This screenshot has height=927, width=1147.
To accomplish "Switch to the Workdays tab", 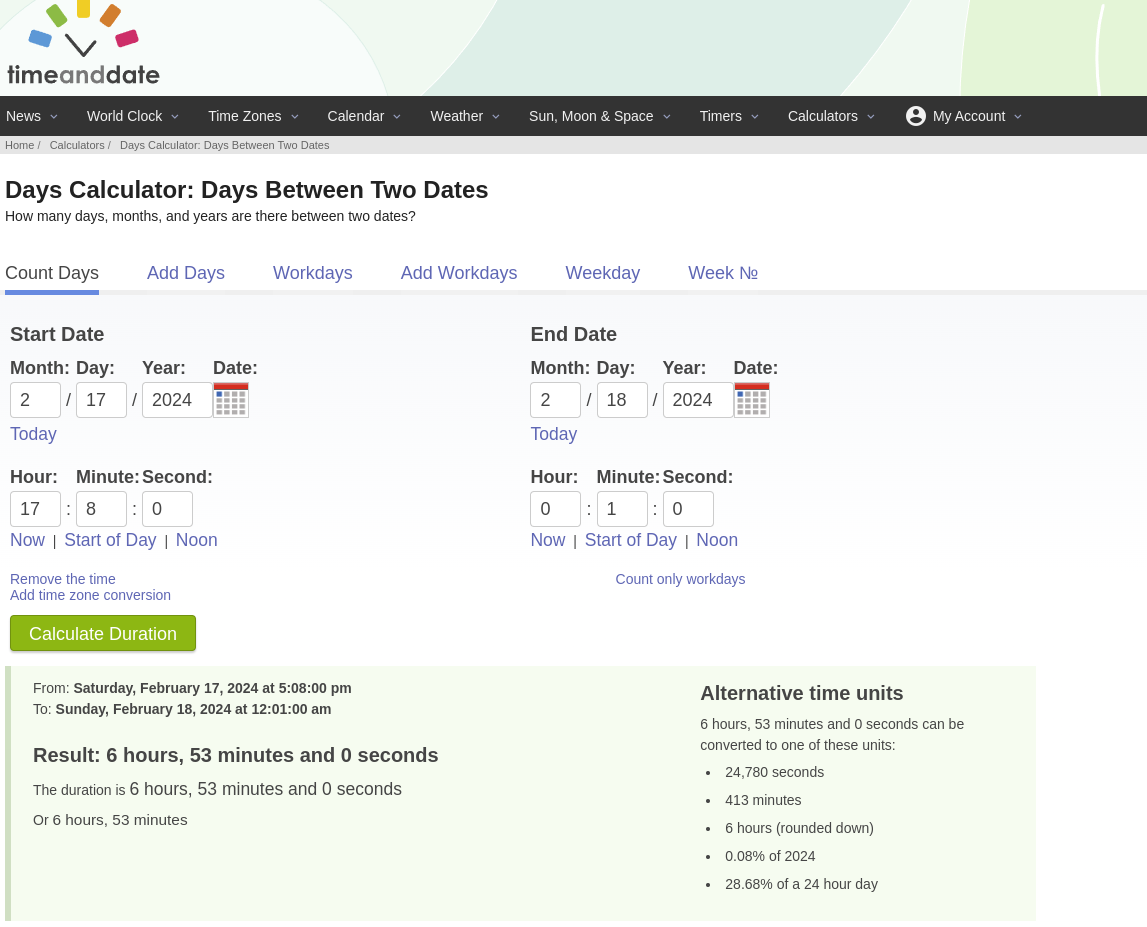I will coord(312,273).
